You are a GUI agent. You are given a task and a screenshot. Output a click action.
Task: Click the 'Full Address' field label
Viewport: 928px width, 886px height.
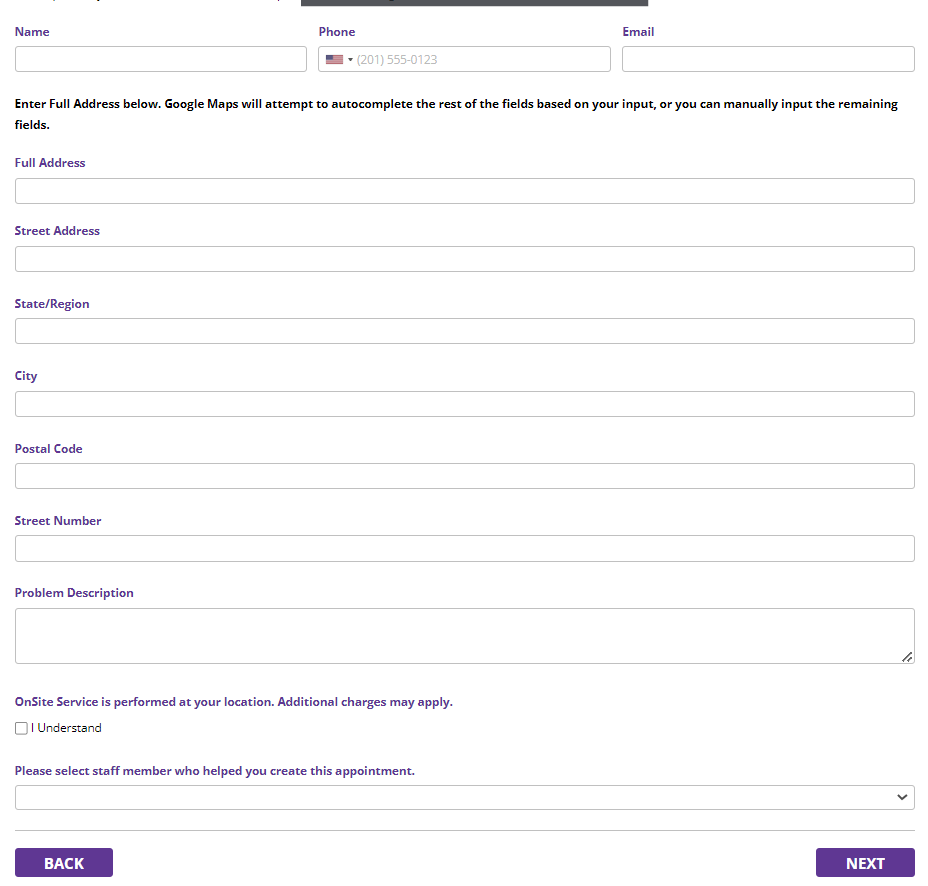pos(50,163)
